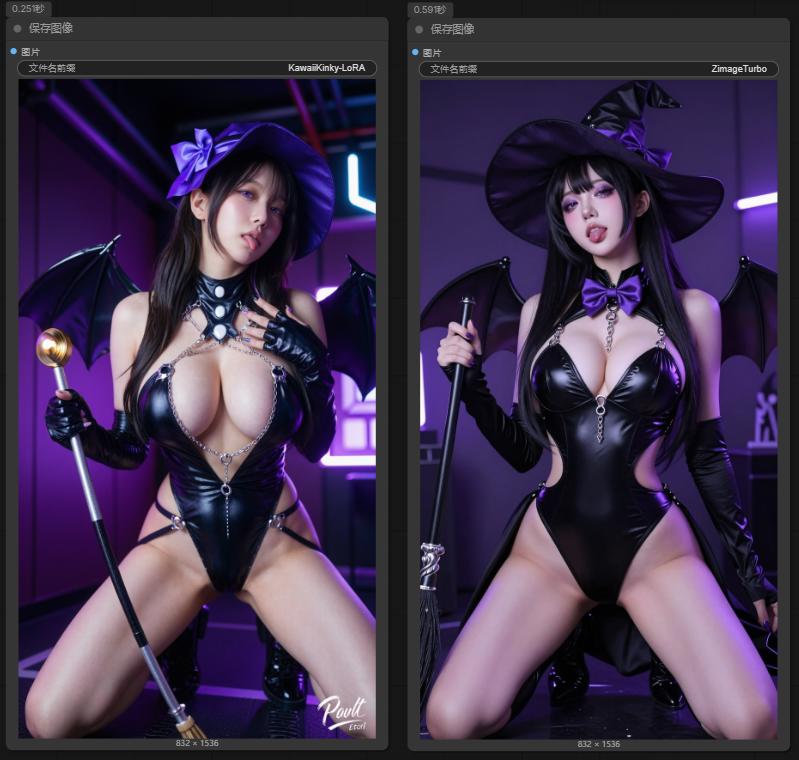Screen dimensions: 799x760
Task: Select the right 保存图像 node title
Action: 452,30
